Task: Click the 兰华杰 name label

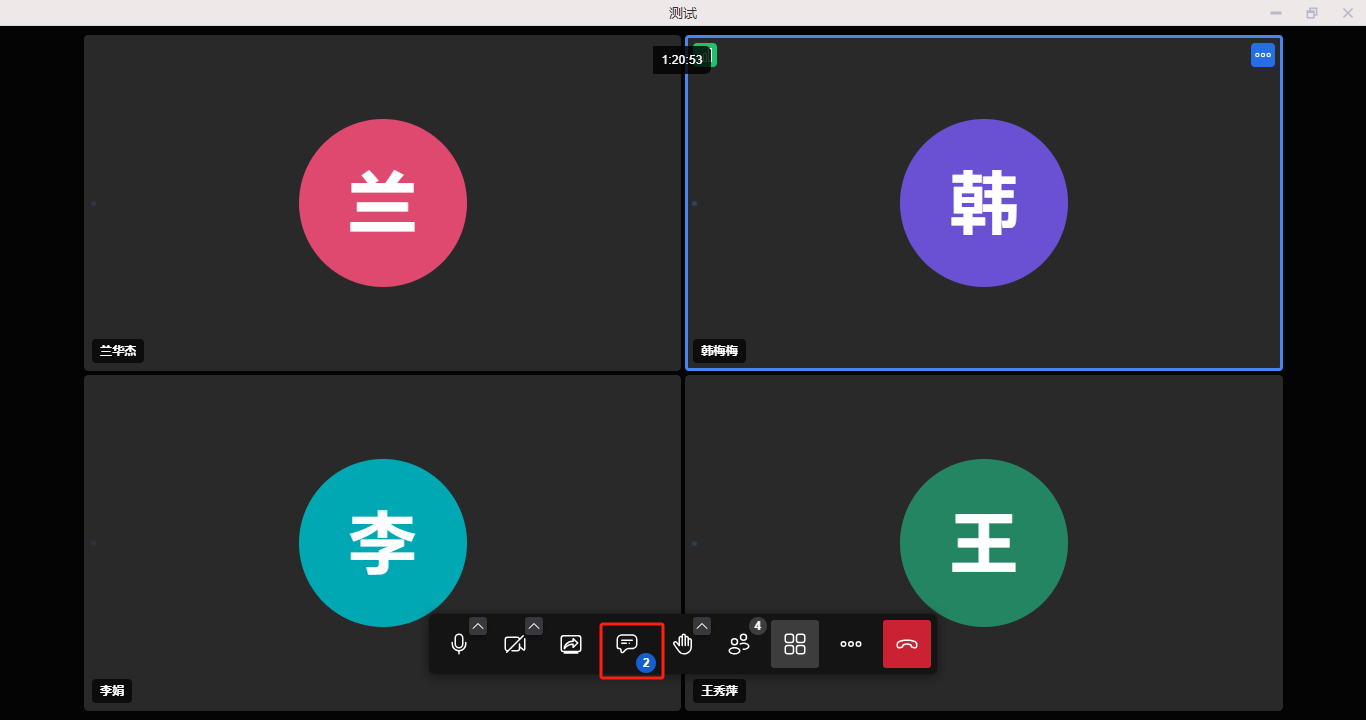Action: 118,351
